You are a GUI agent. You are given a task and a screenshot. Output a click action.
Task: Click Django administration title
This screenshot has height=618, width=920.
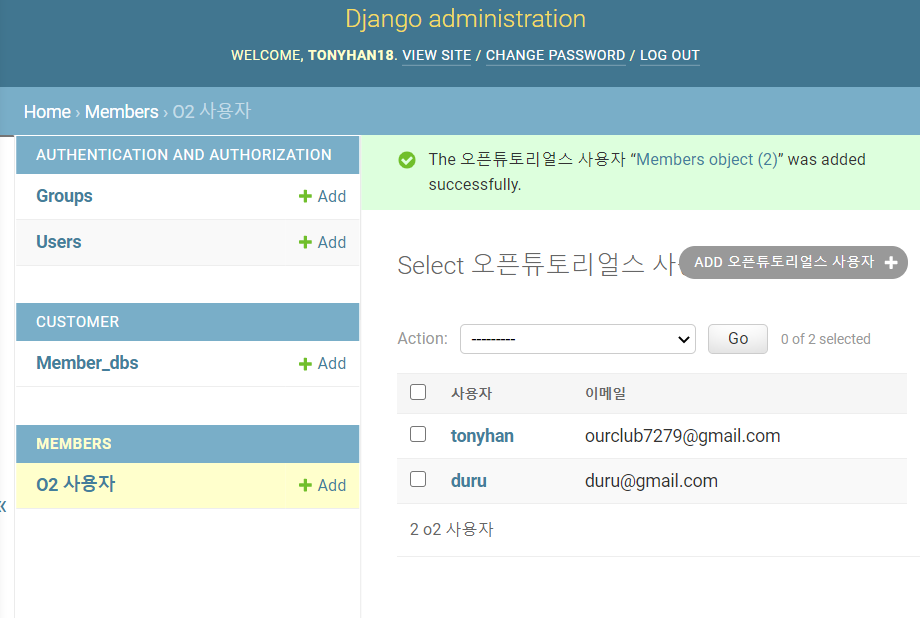(x=465, y=19)
